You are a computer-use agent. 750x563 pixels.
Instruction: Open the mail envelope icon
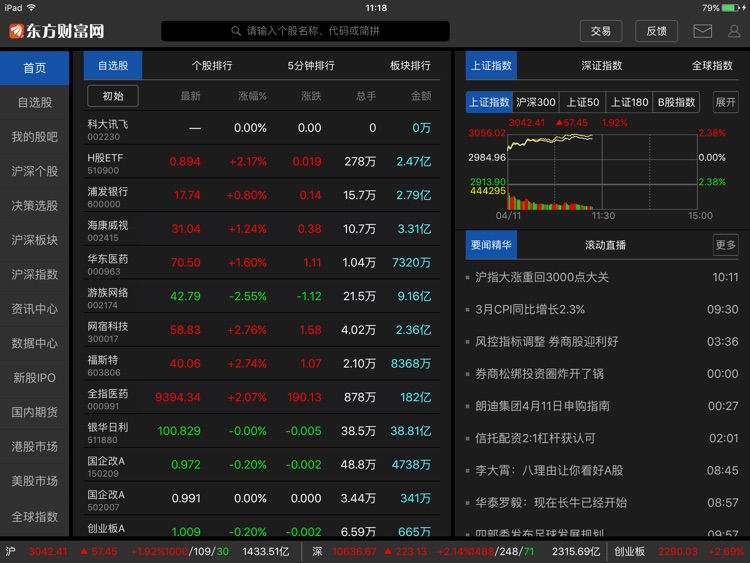coord(702,31)
